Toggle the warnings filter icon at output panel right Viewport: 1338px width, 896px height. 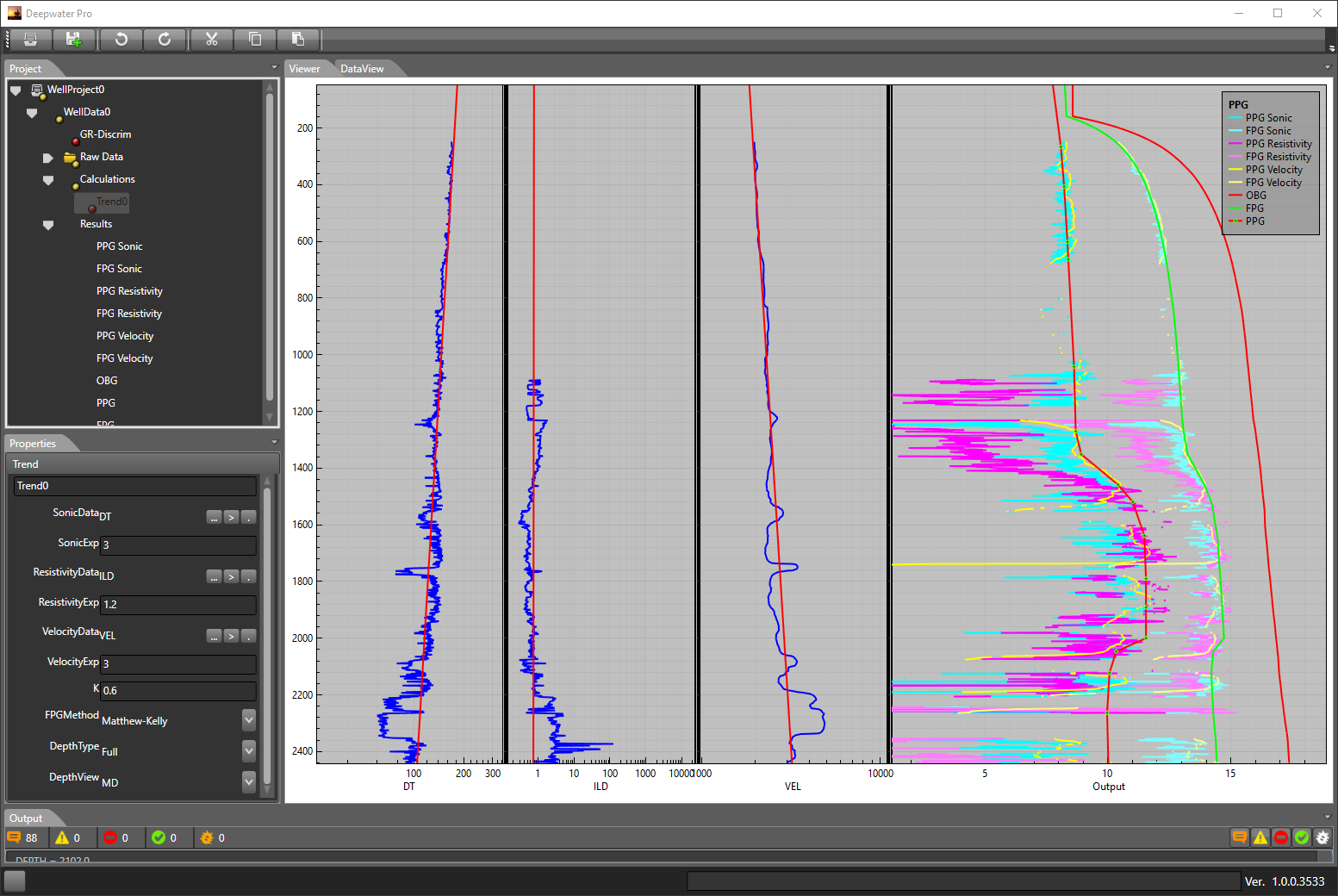tap(1260, 837)
